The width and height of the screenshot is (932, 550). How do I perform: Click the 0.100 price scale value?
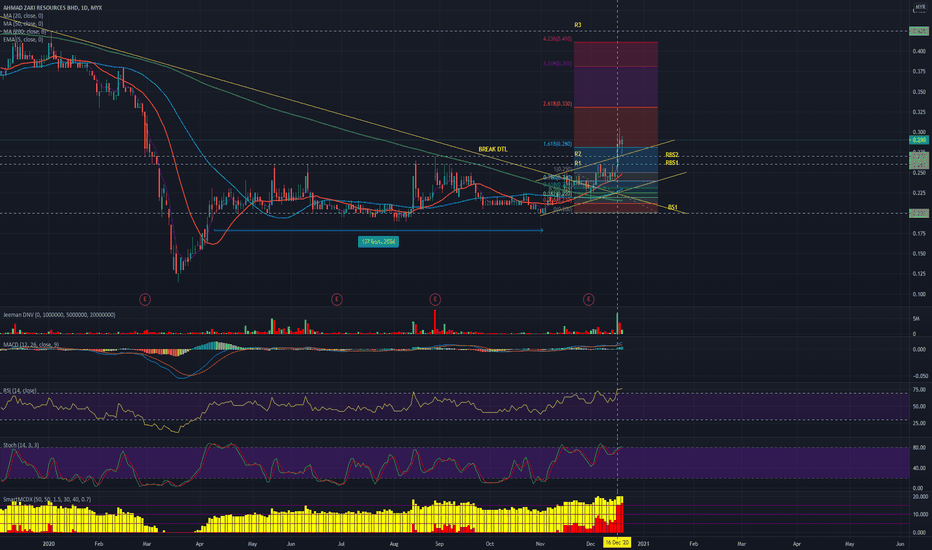(919, 294)
